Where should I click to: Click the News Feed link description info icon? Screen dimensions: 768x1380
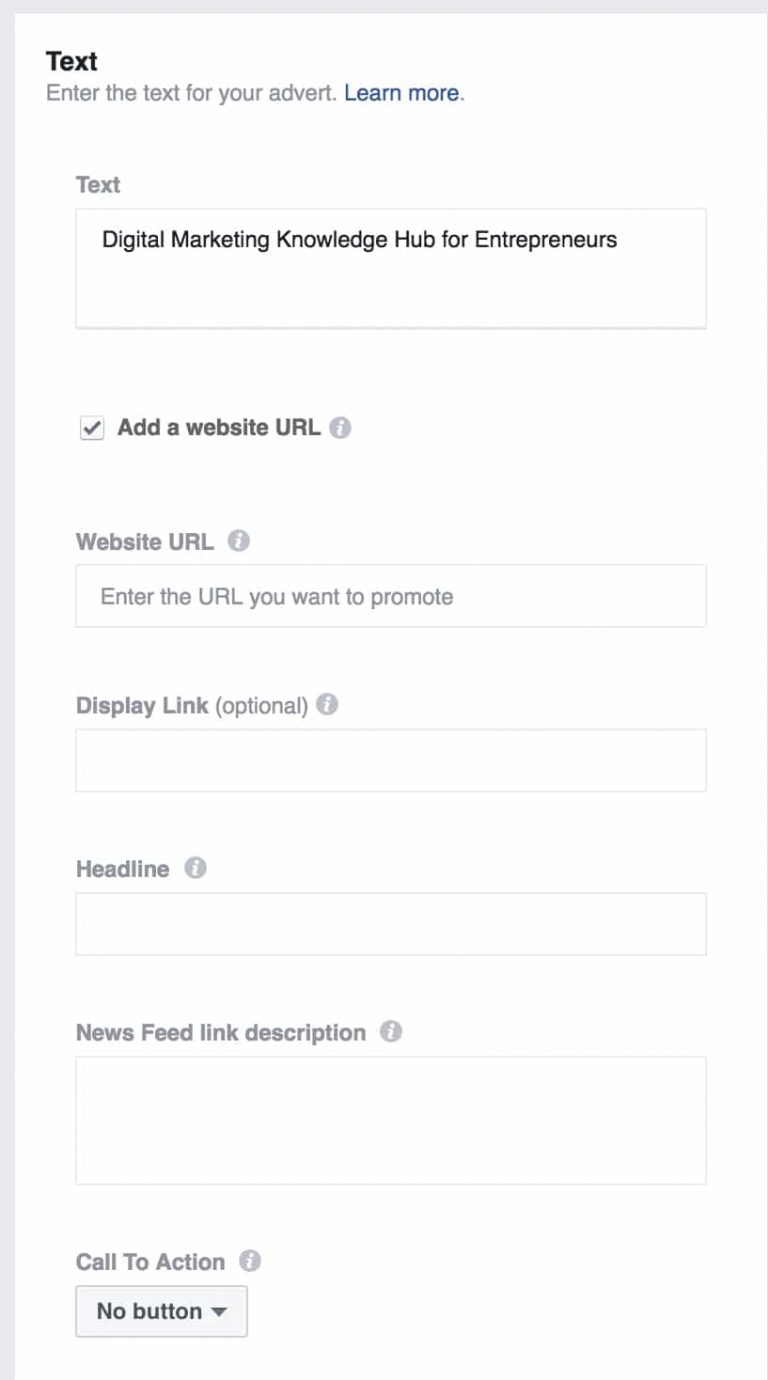tap(391, 1031)
